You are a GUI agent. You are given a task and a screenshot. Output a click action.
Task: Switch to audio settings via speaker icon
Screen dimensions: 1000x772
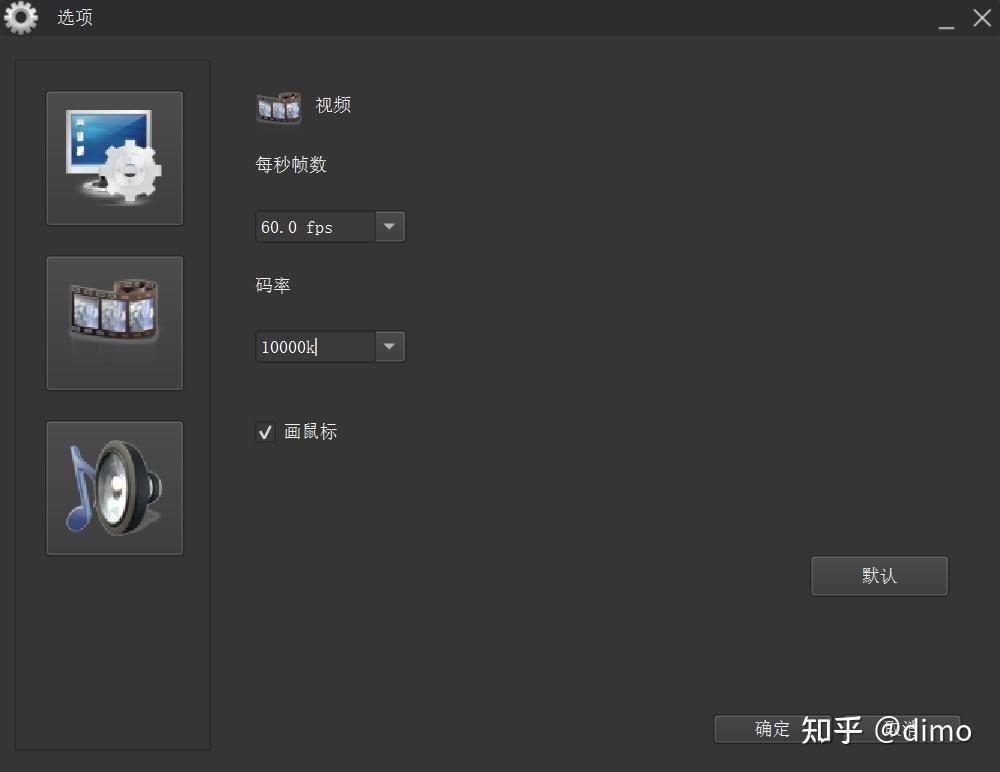click(114, 488)
